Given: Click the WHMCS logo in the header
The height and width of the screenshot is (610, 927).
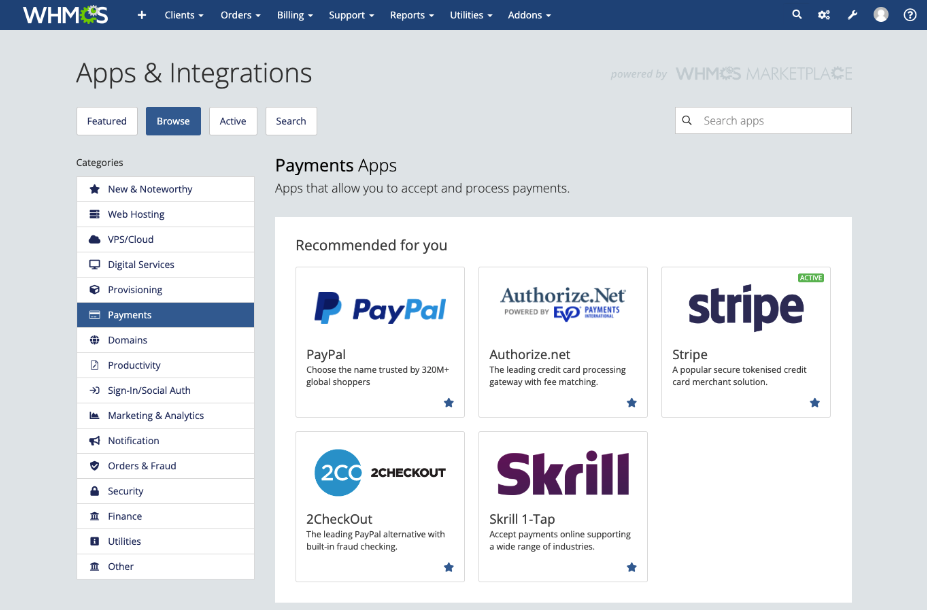Looking at the screenshot, I should coord(66,15).
